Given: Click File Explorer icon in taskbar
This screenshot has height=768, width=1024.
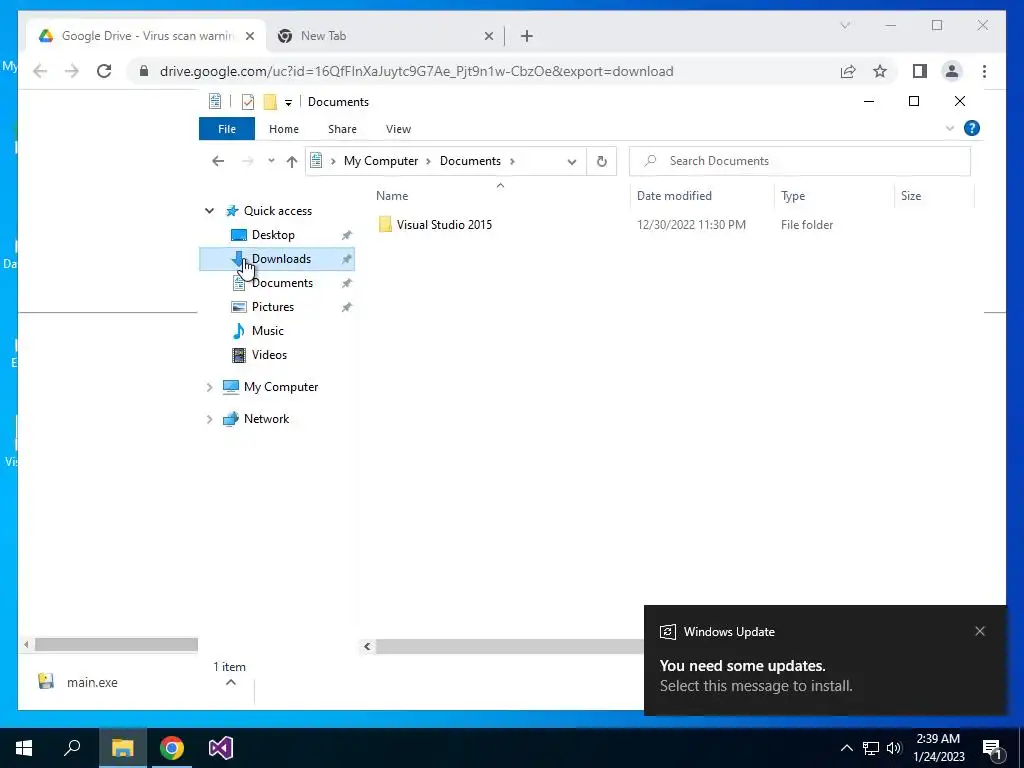Looking at the screenshot, I should click(122, 748).
